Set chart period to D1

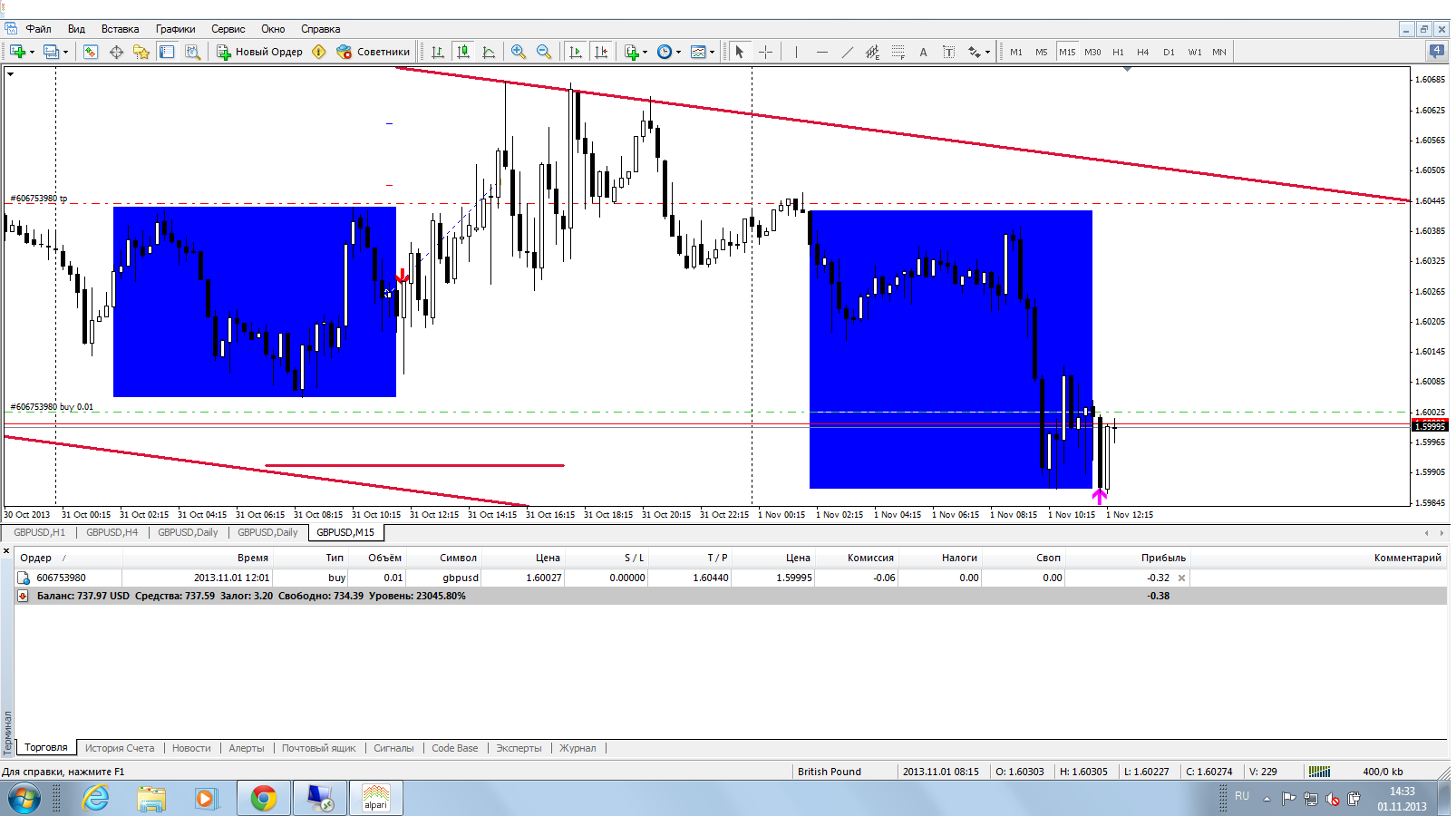[x=1169, y=52]
